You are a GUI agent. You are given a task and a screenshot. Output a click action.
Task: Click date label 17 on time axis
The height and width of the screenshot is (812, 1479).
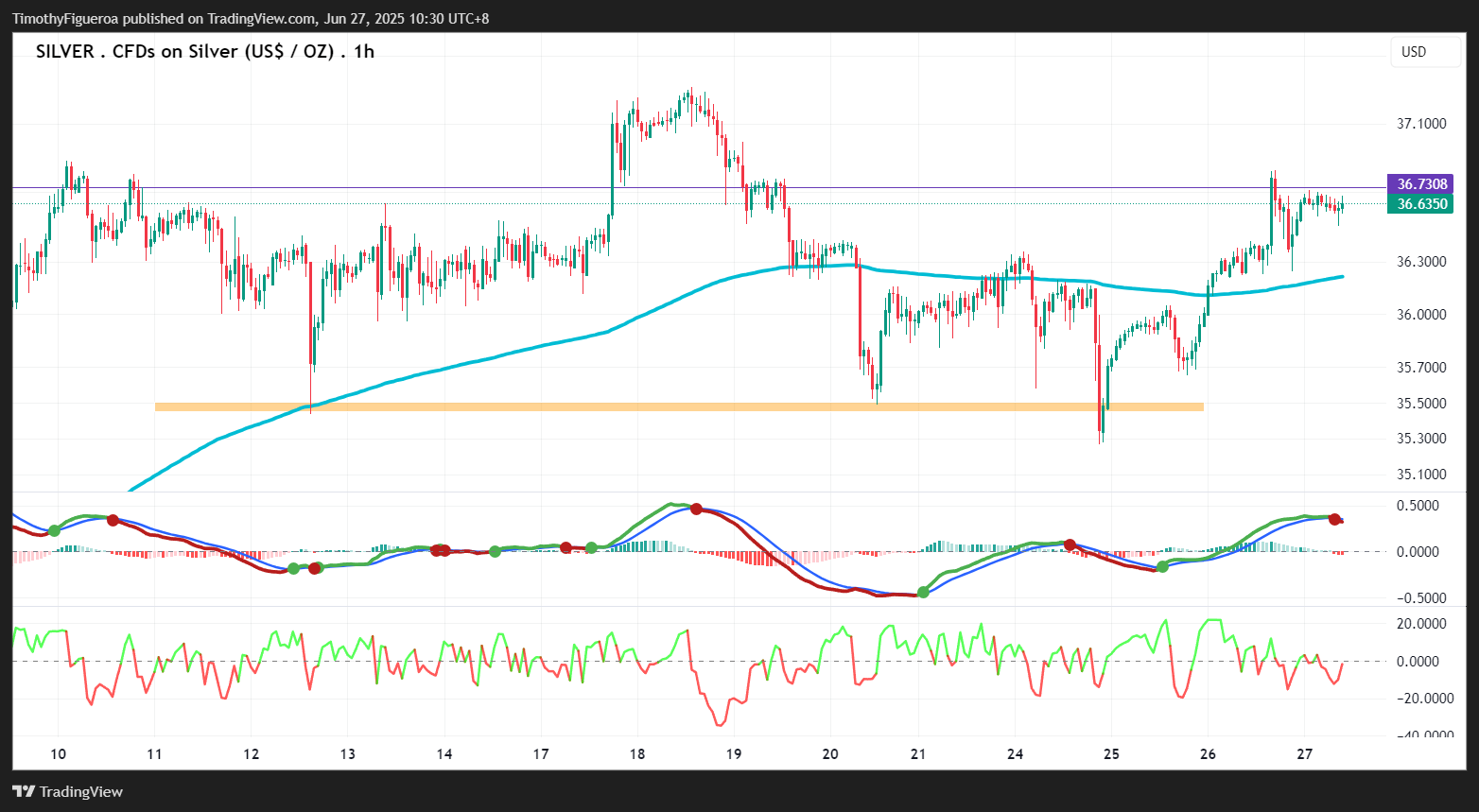pos(541,754)
